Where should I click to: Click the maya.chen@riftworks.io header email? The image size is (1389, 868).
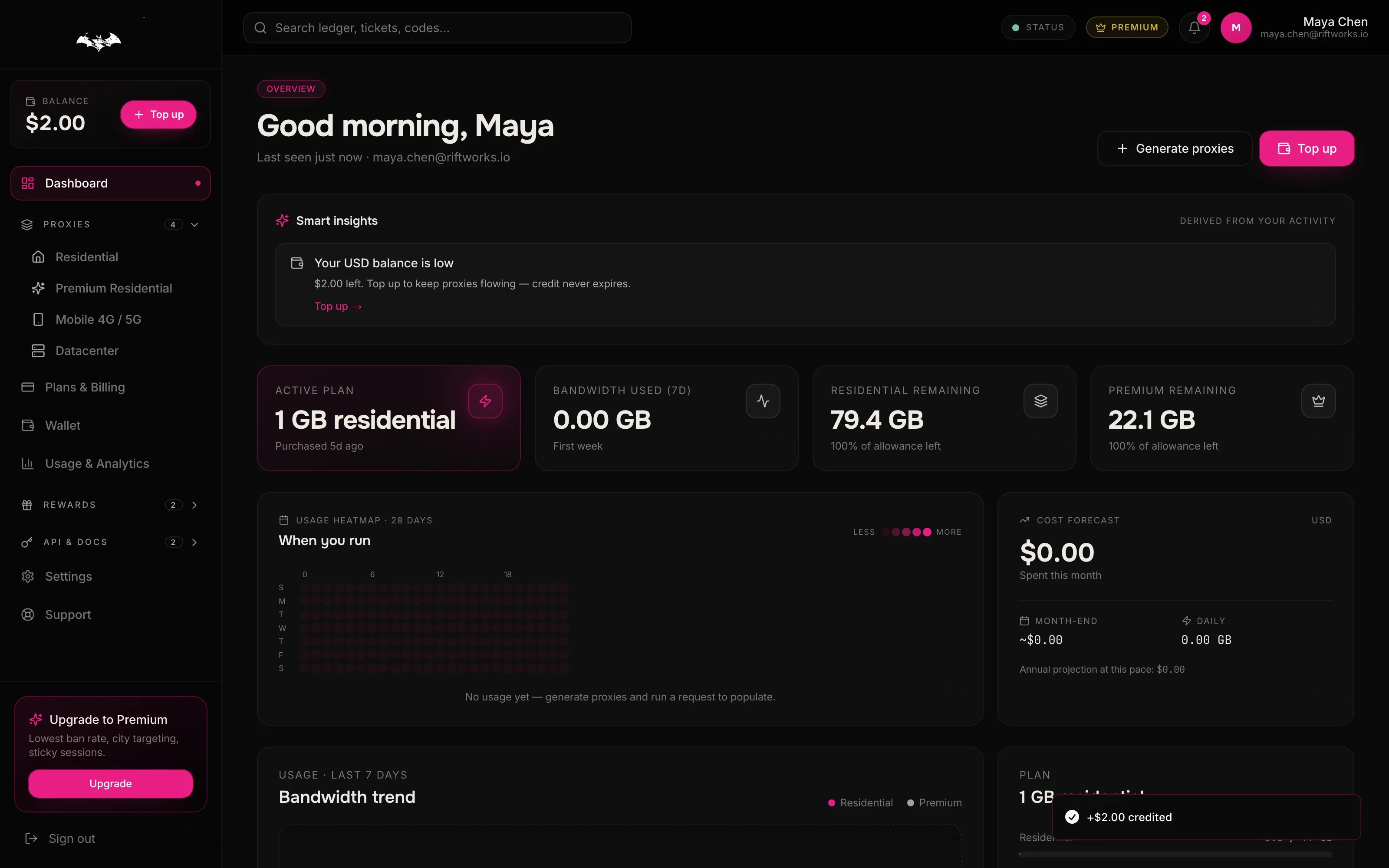point(1314,34)
